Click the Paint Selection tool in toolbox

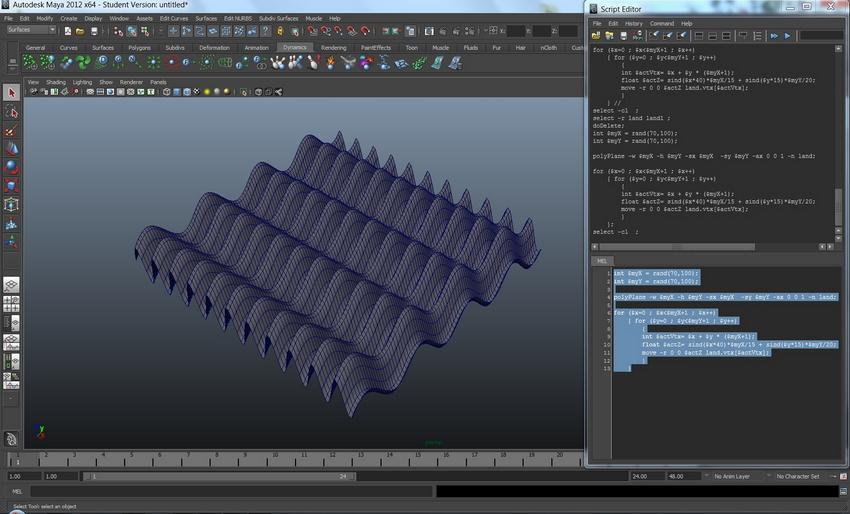click(11, 131)
